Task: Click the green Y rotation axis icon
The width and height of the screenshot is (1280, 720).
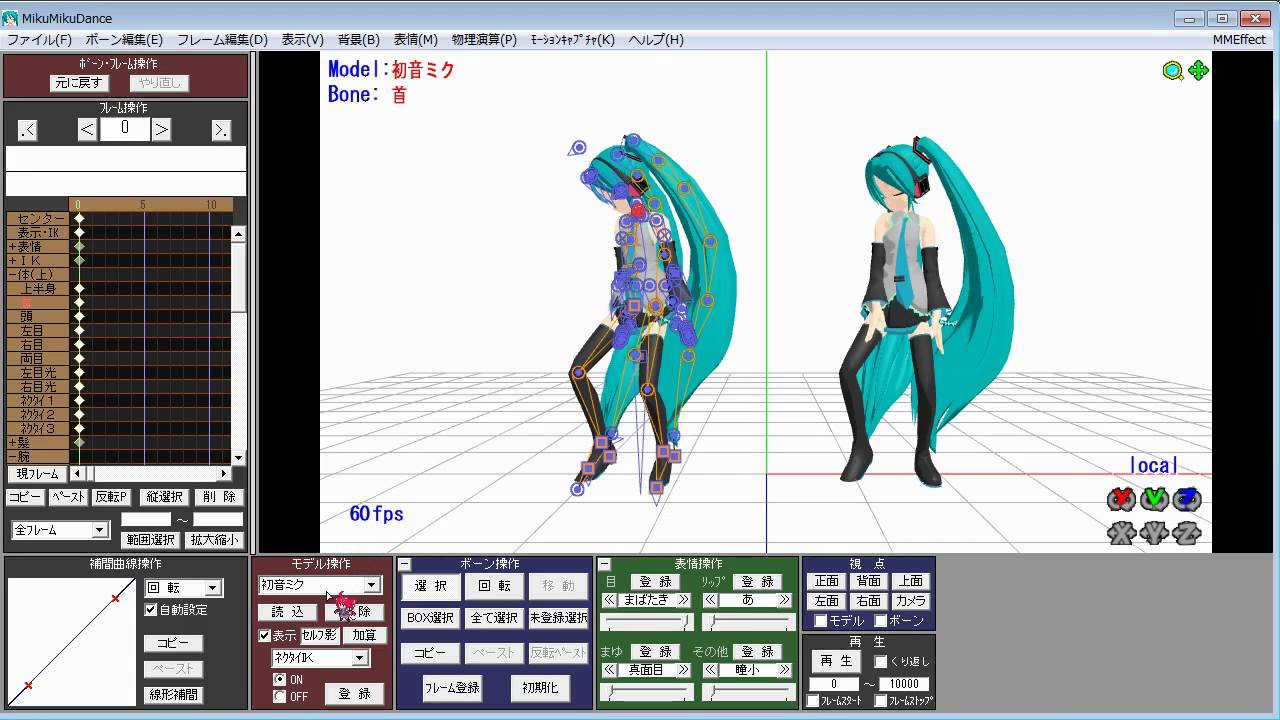Action: [1154, 498]
